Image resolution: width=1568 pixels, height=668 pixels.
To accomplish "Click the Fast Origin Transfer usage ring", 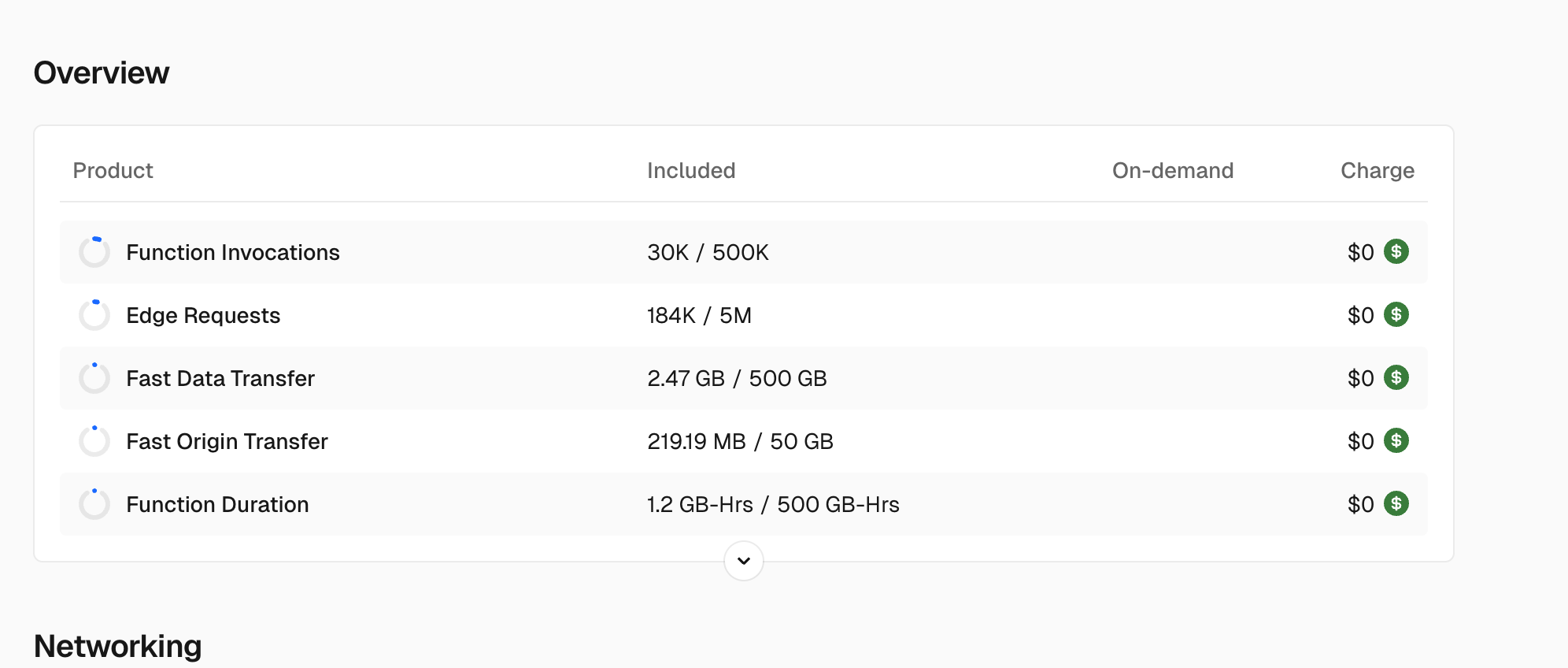I will click(x=94, y=441).
